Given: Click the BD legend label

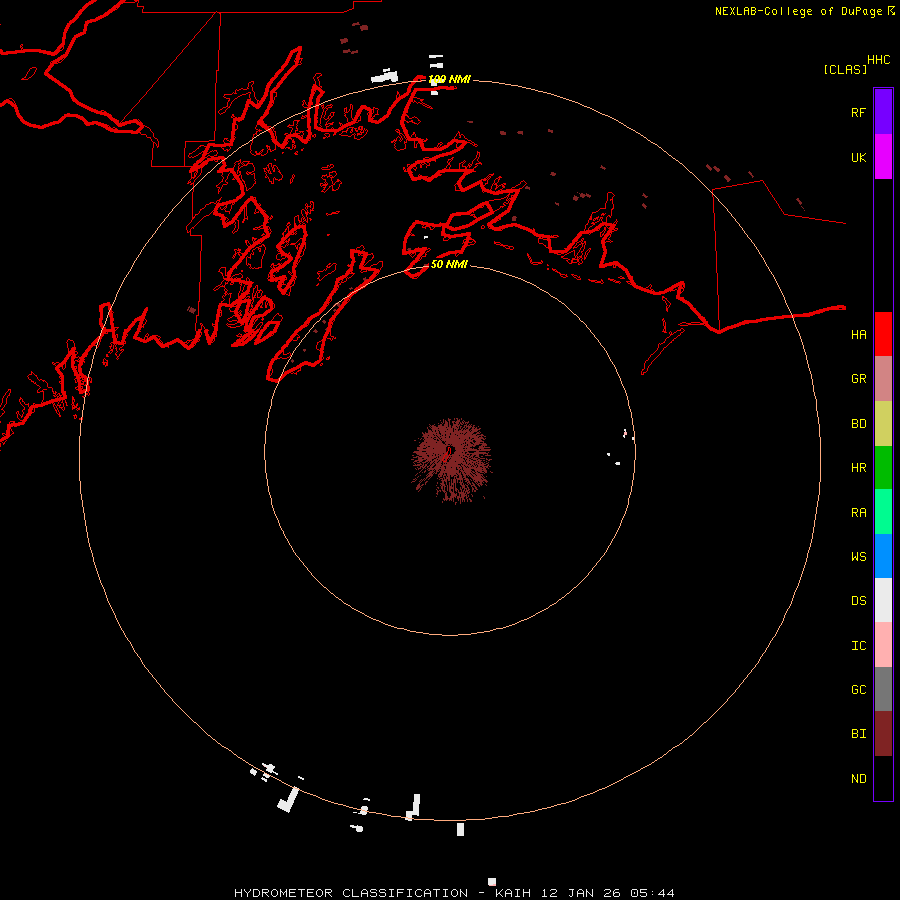Looking at the screenshot, I should point(858,424).
